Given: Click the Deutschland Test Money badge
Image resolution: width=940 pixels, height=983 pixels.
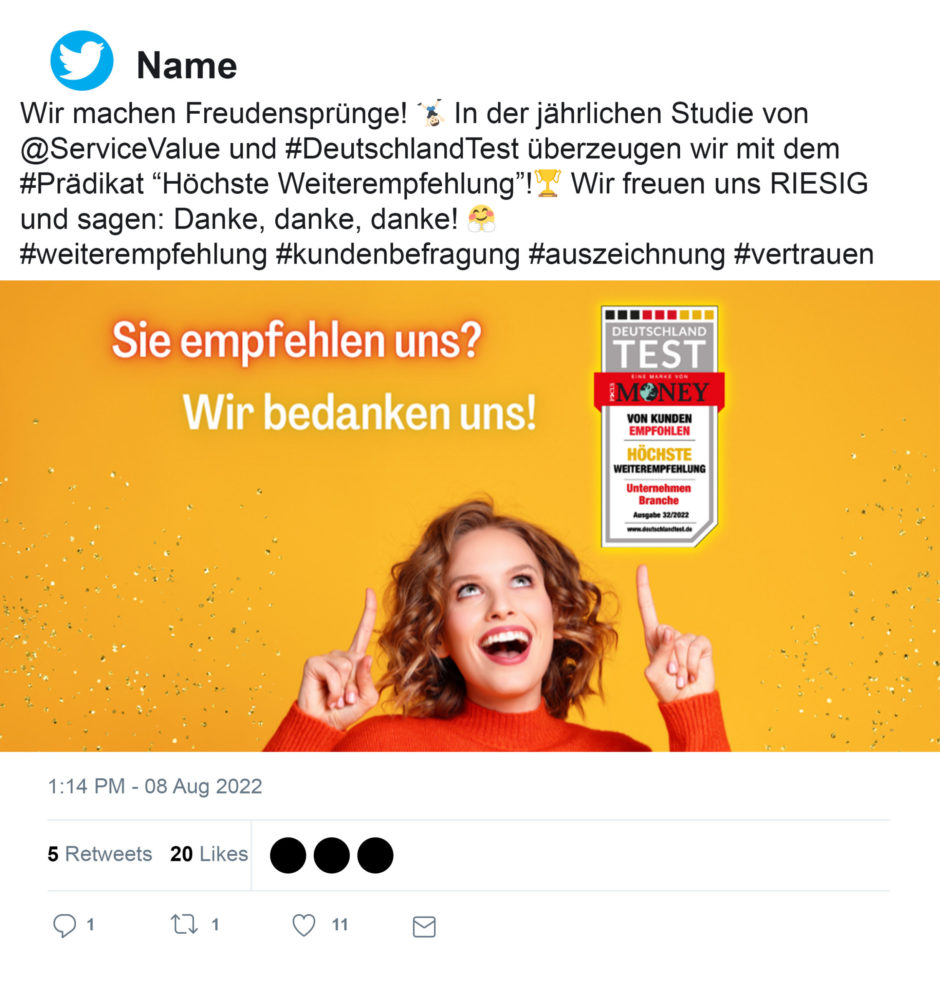Looking at the screenshot, I should [659, 426].
